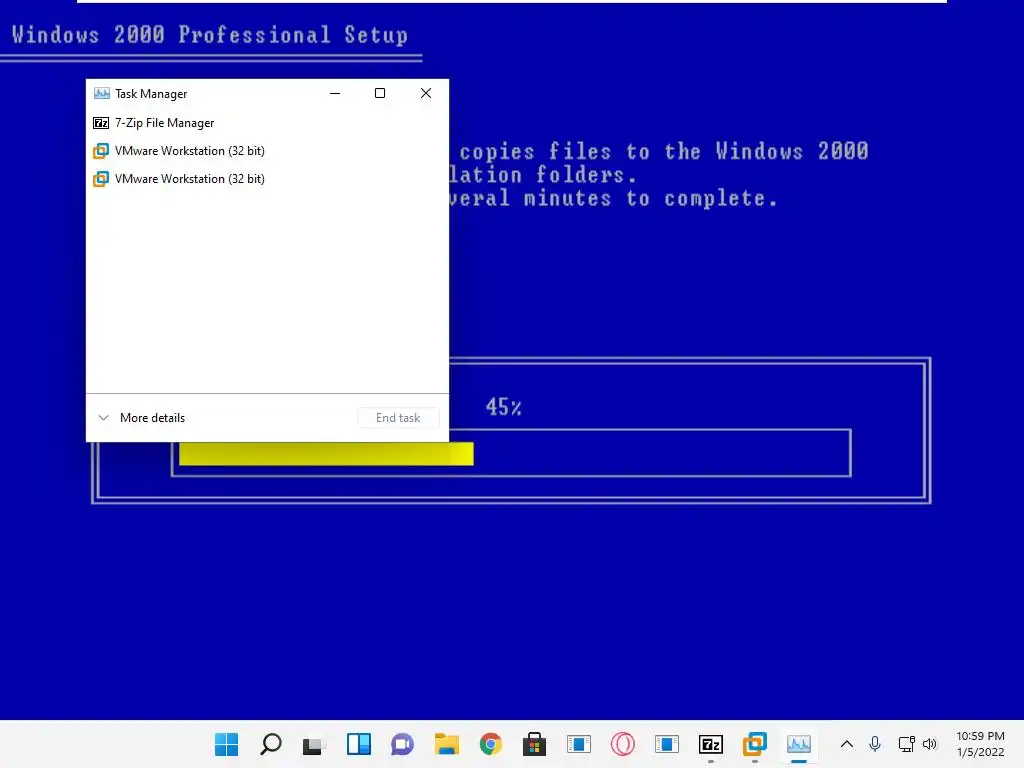Open Google Chrome from the taskbar

point(490,744)
